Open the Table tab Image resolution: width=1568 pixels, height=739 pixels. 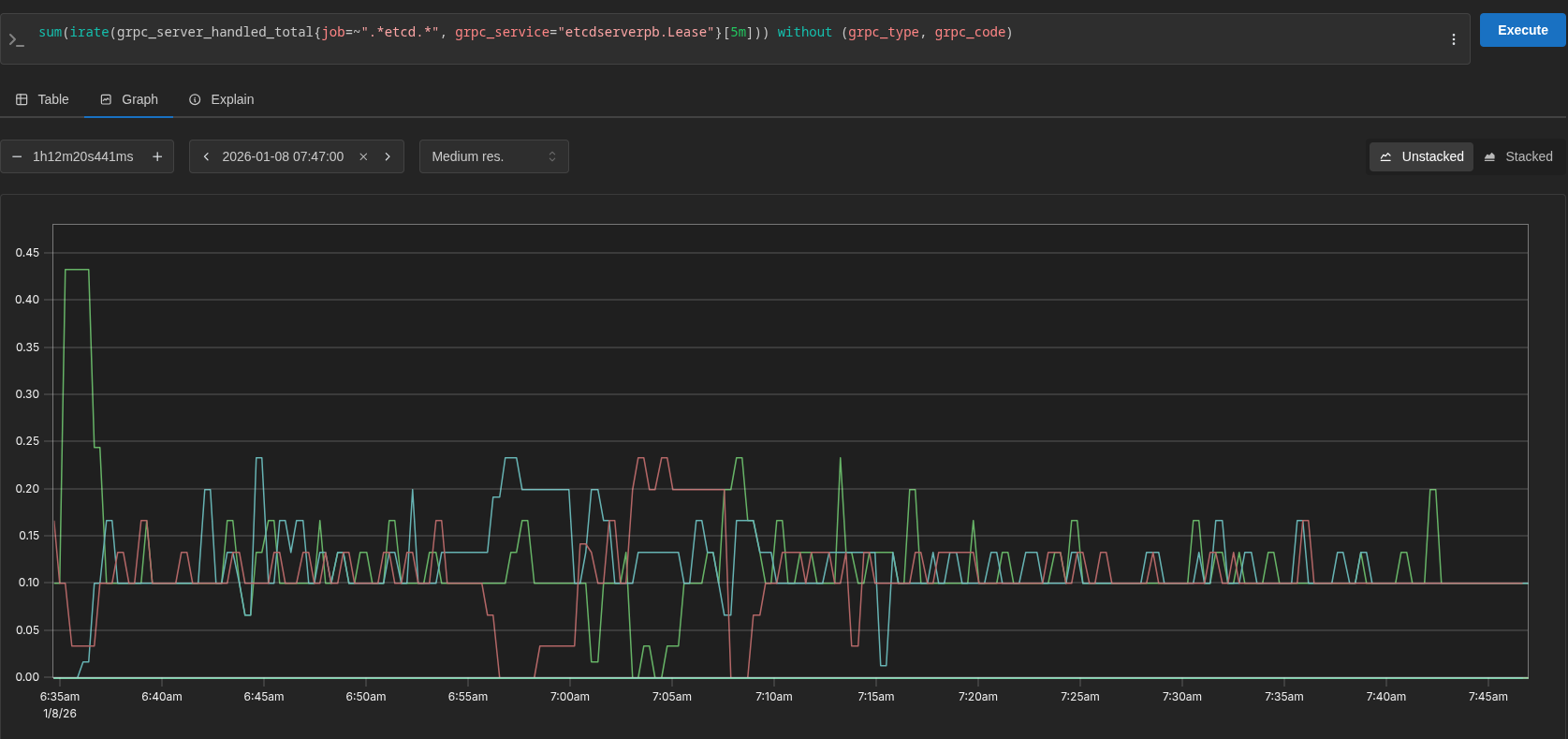[x=42, y=99]
